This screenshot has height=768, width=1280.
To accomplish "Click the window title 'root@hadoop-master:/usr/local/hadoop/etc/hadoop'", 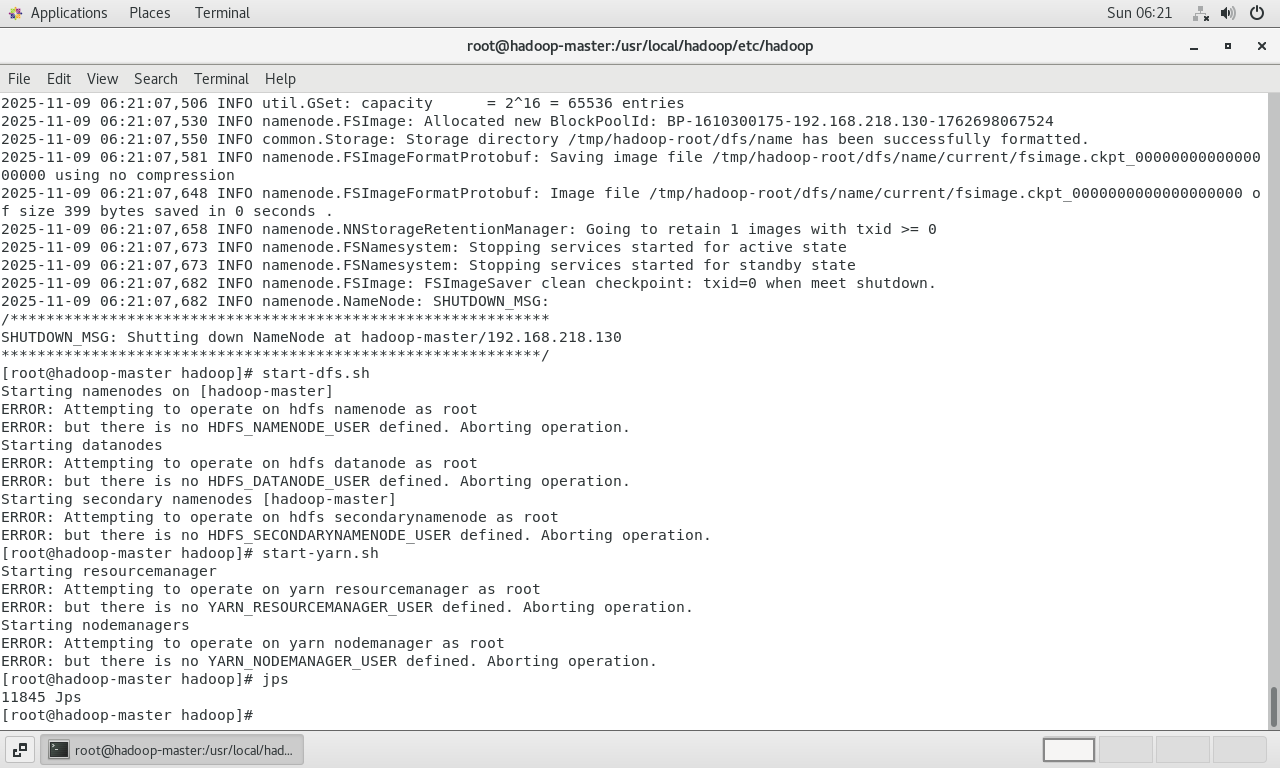I will point(640,46).
